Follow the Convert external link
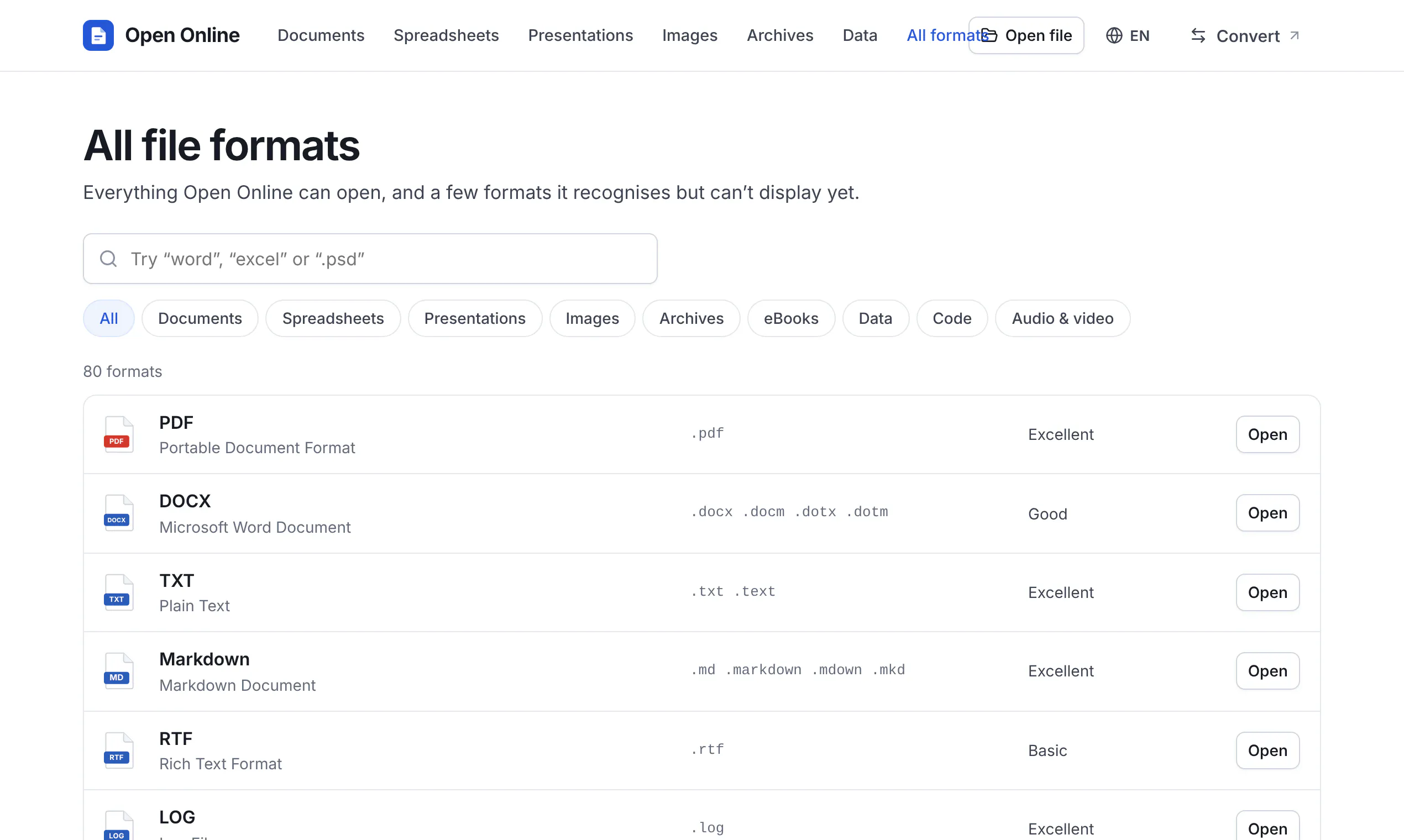Viewport: 1404px width, 840px height. click(x=1245, y=36)
